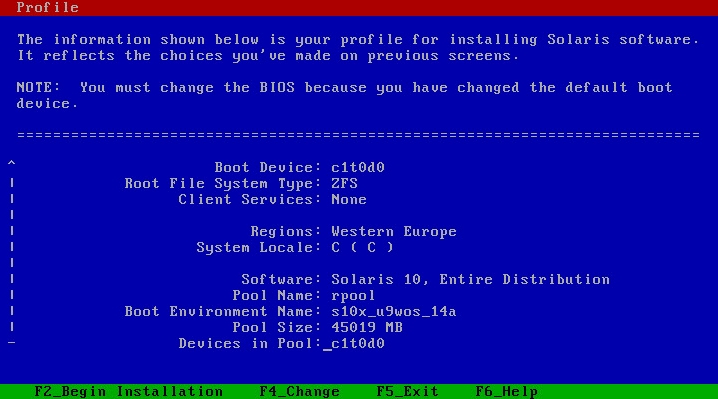The width and height of the screenshot is (718, 399).
Task: Select Boot Device value c1t0d0
Action: [x=358, y=167]
